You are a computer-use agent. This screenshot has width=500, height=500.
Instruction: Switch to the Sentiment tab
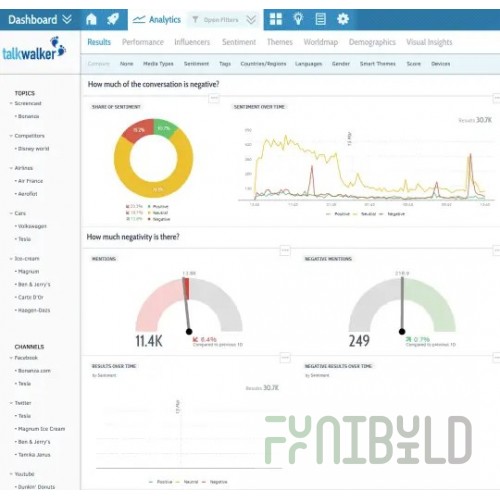pyautogui.click(x=239, y=42)
